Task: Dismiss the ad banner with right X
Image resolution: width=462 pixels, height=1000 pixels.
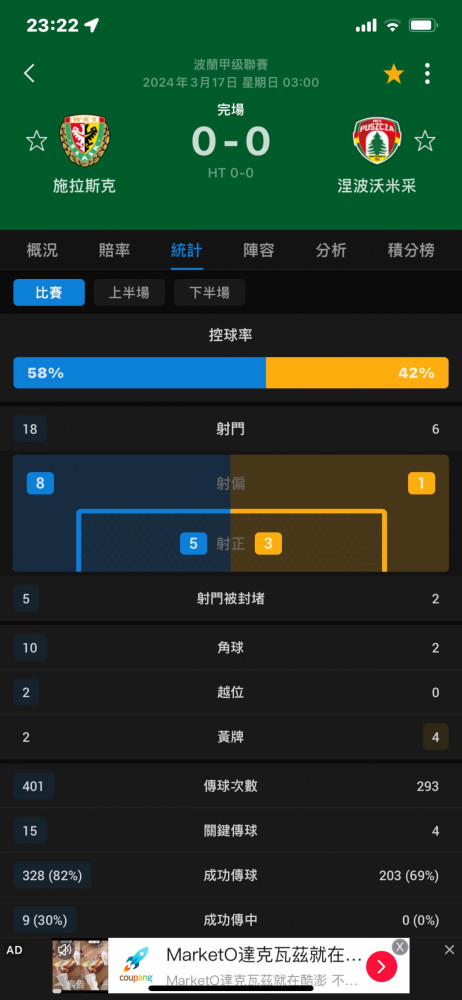Action: (x=449, y=950)
